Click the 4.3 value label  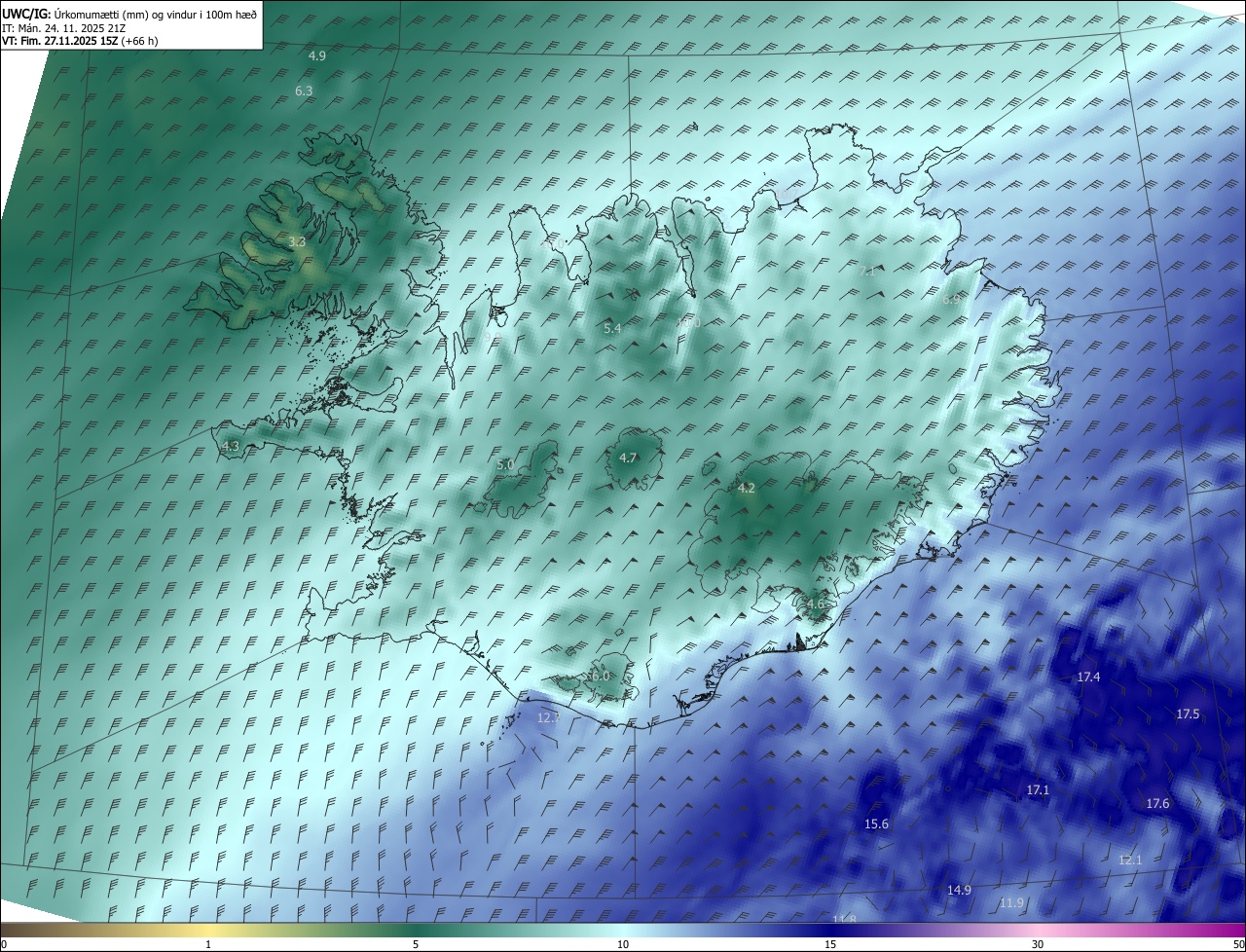(x=231, y=447)
